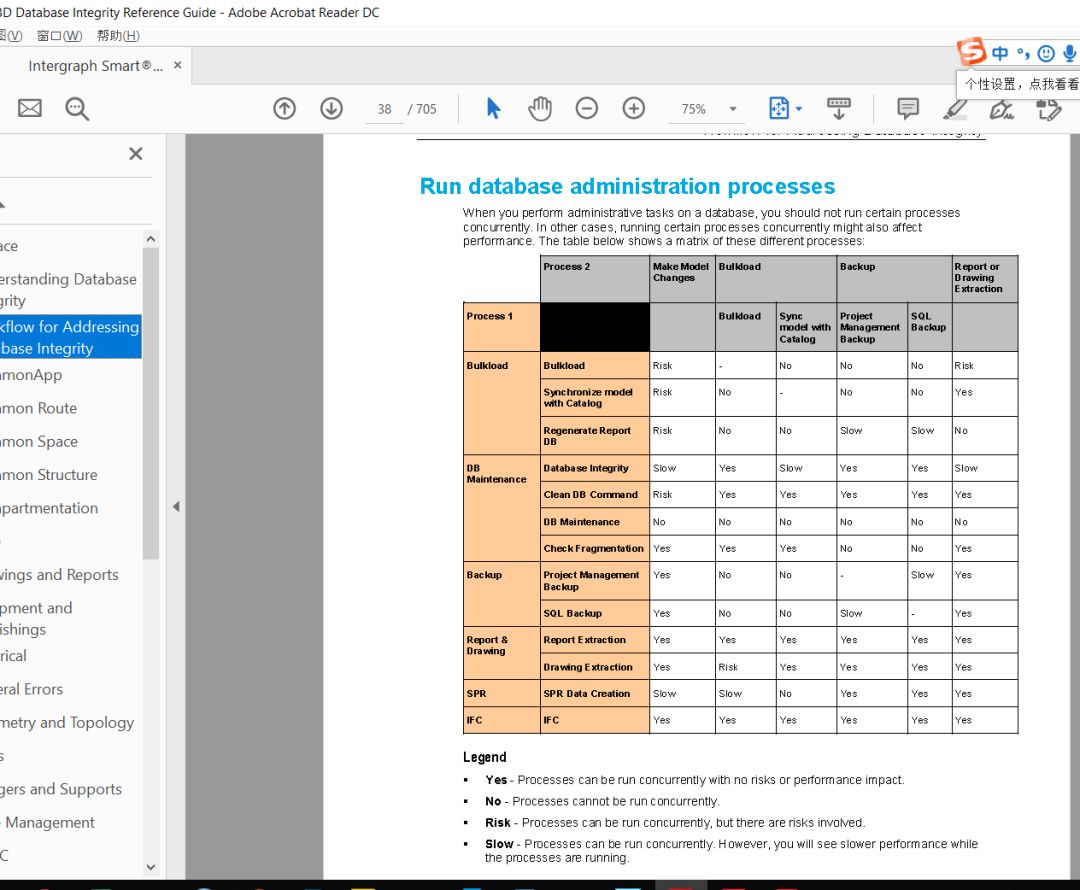Select the Intergraph Smart document tab
Image resolution: width=1080 pixels, height=890 pixels.
[96, 66]
